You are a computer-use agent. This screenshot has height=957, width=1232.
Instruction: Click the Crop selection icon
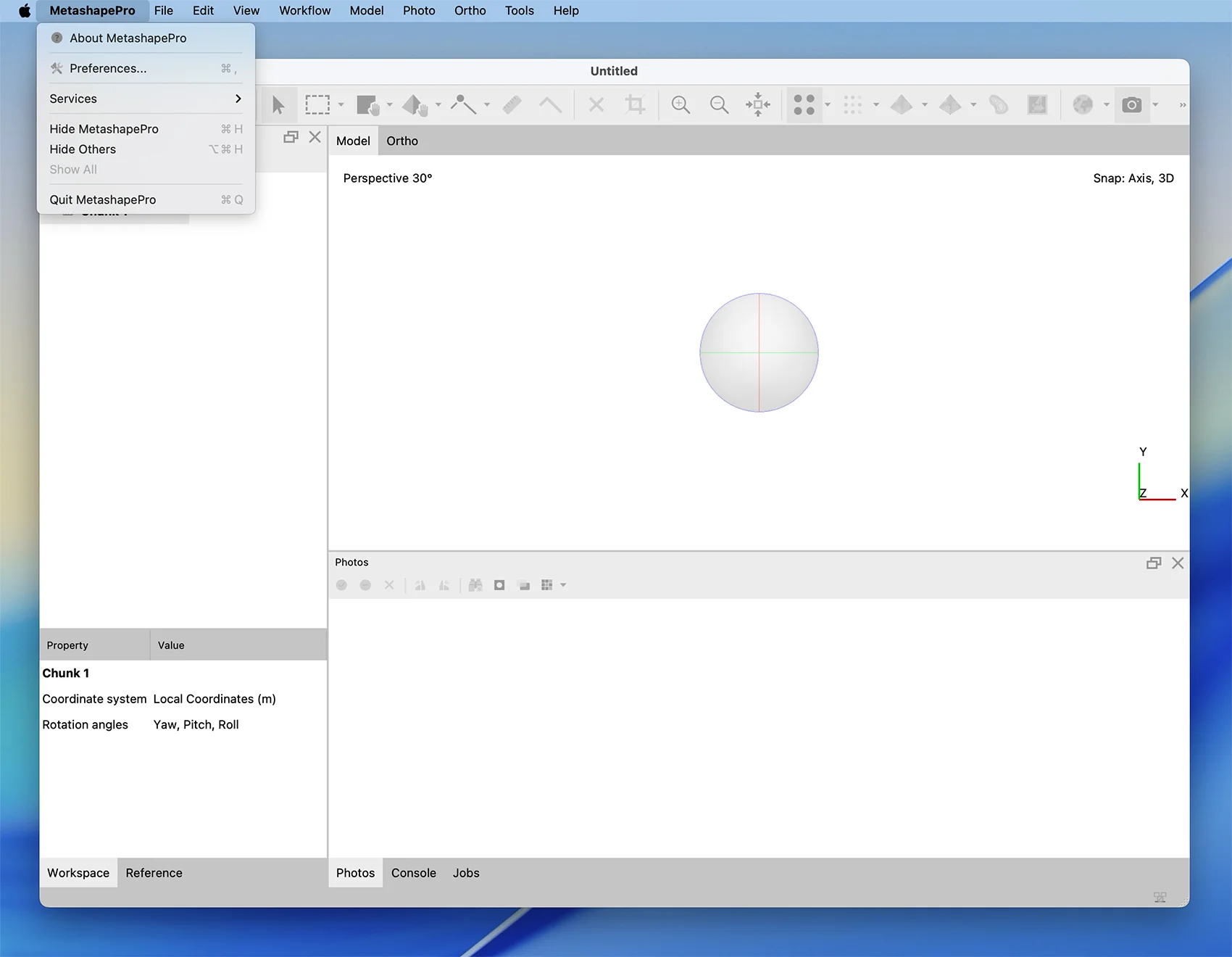click(635, 105)
